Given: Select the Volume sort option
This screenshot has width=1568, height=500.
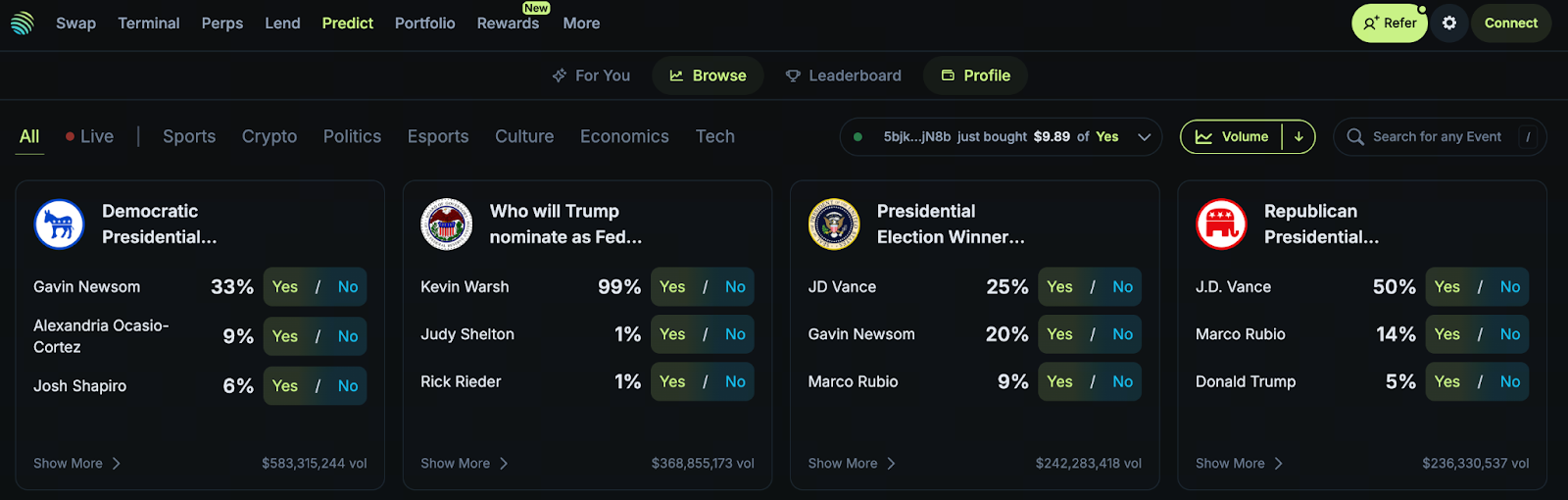Looking at the screenshot, I should [x=1232, y=137].
